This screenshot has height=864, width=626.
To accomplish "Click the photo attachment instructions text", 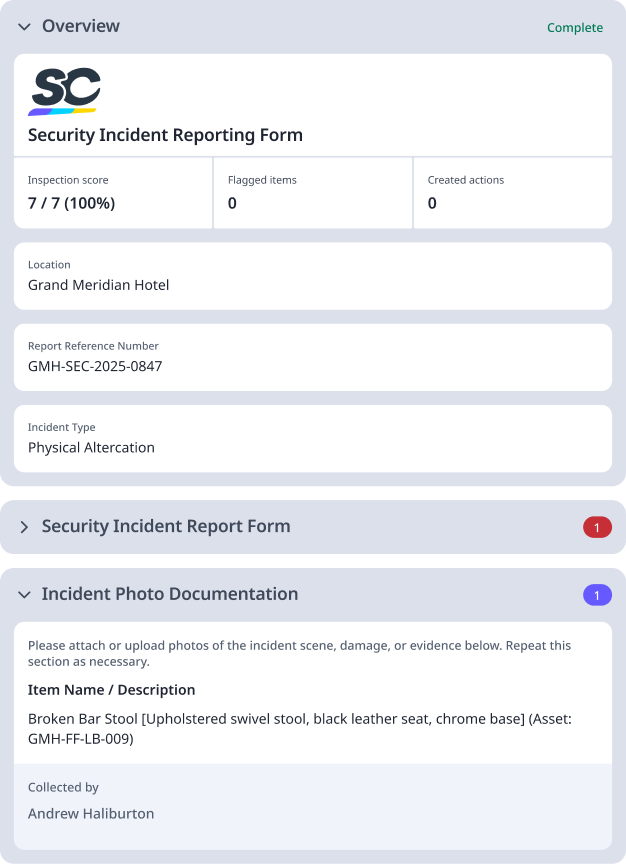I will [x=300, y=654].
